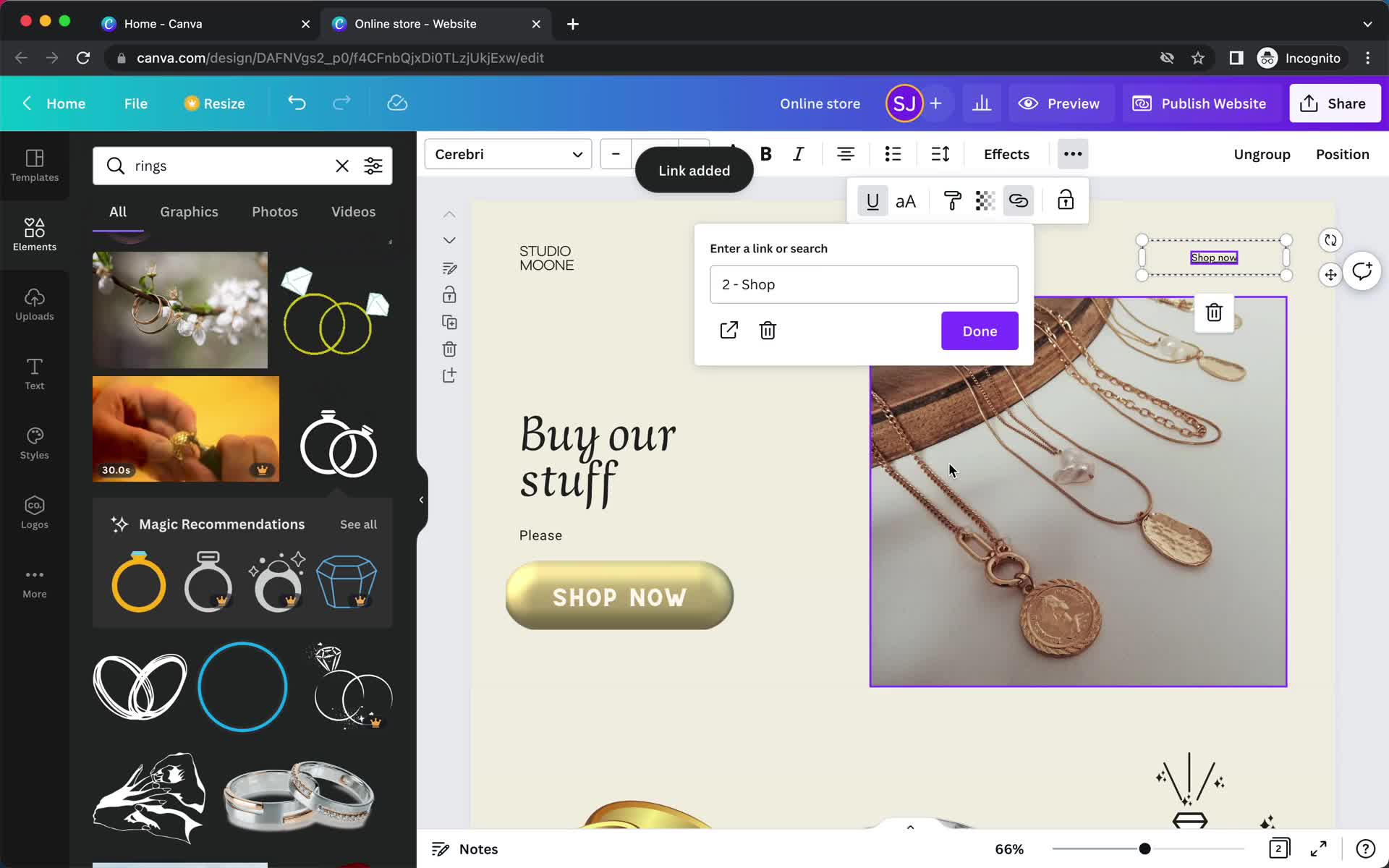Image resolution: width=1389 pixels, height=868 pixels.
Task: Click the text alignment icon
Action: point(845,154)
